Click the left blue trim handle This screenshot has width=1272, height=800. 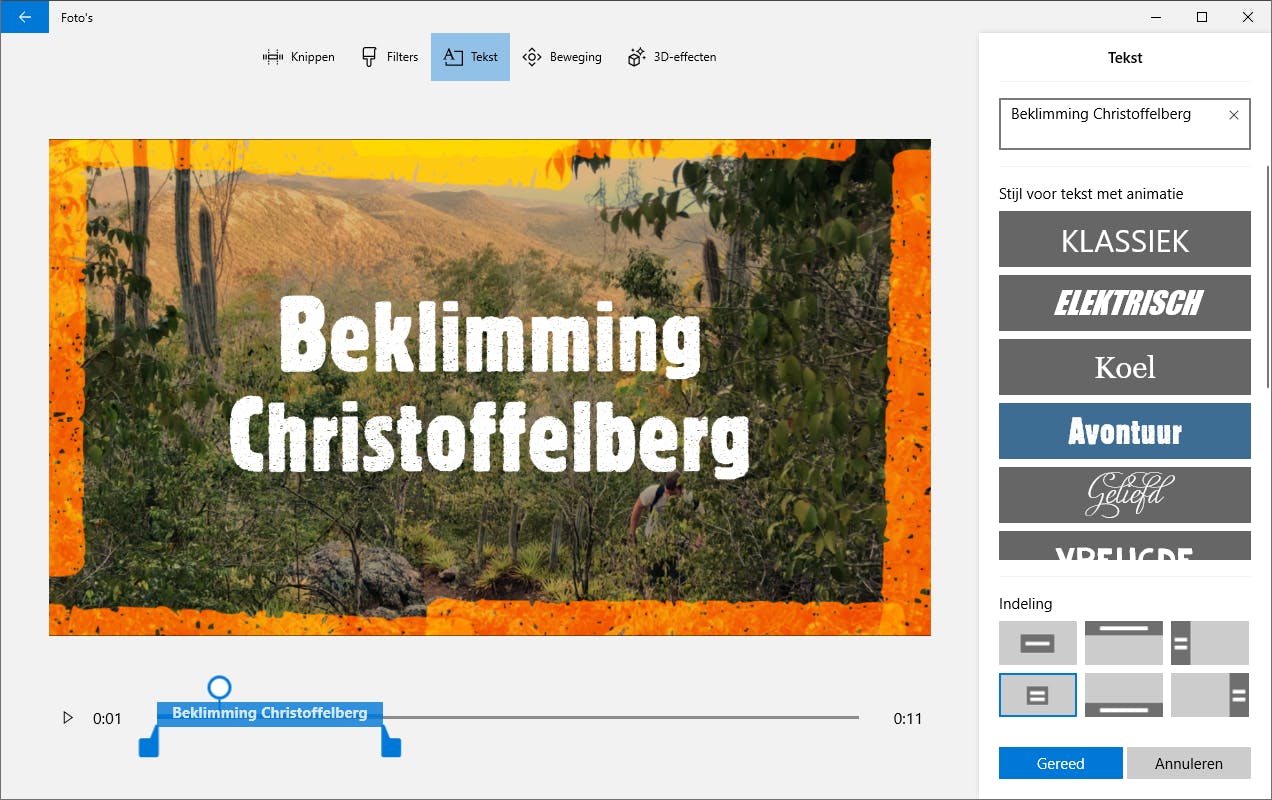click(x=149, y=746)
